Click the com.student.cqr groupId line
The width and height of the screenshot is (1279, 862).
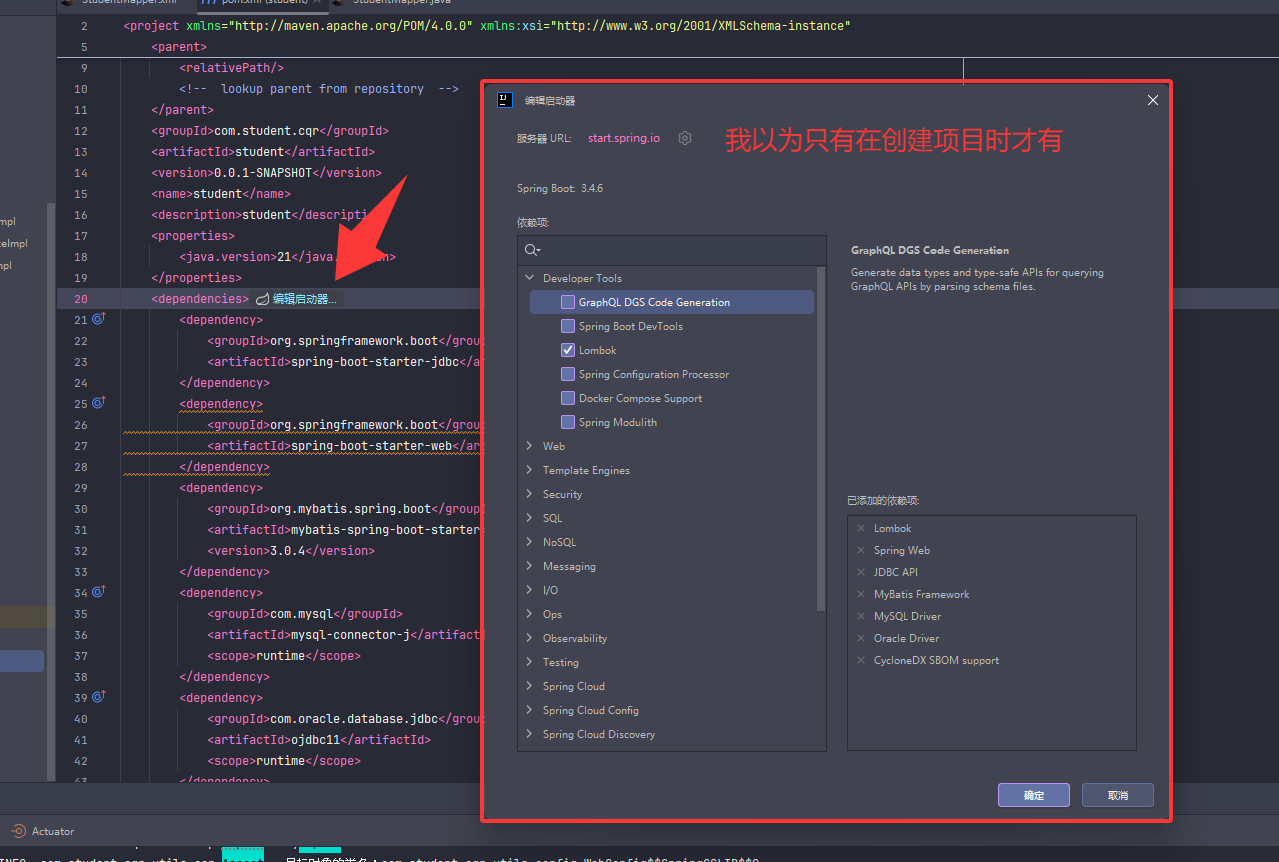pyautogui.click(x=270, y=131)
